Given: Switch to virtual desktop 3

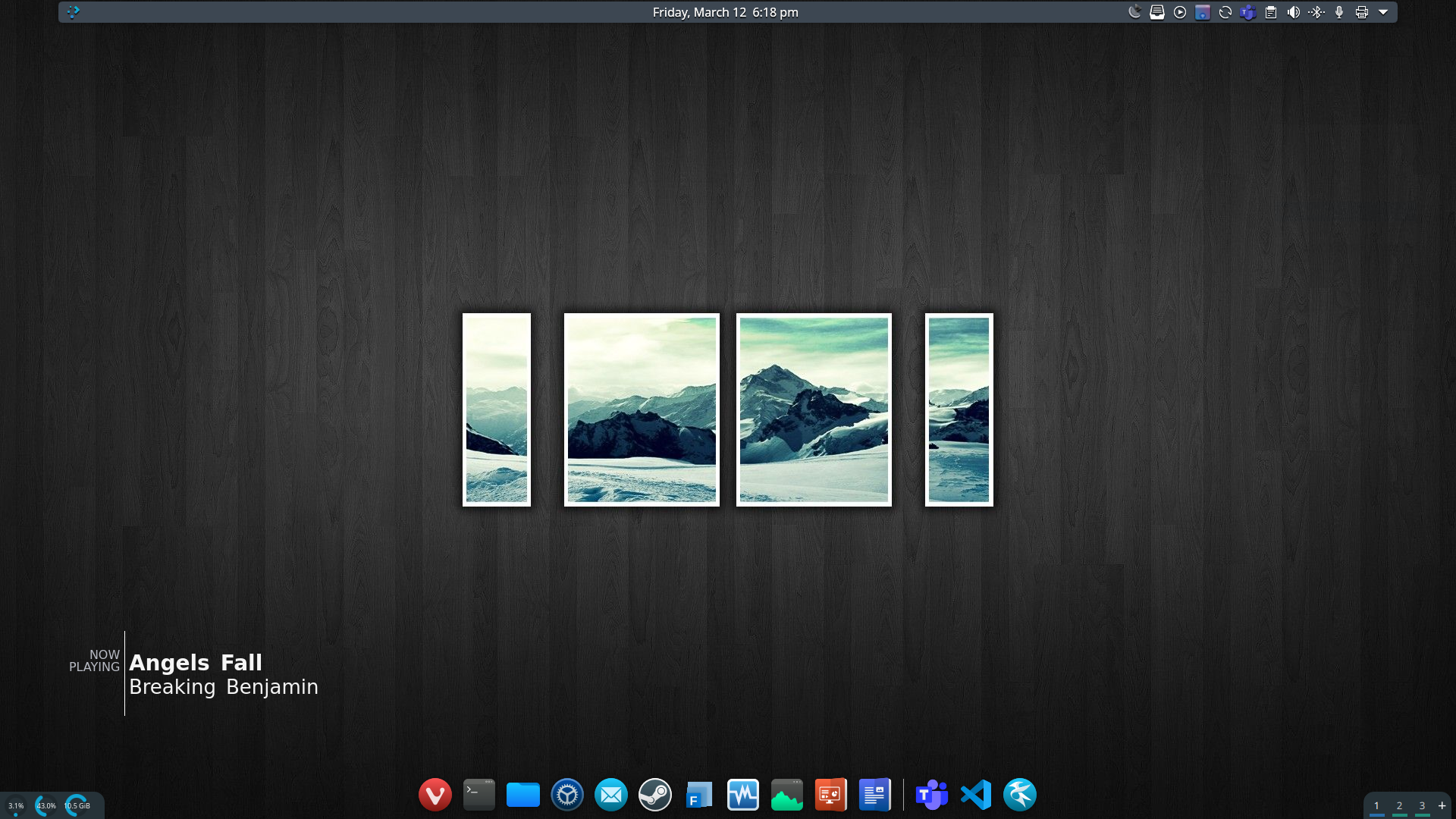Looking at the screenshot, I should coord(1422,806).
